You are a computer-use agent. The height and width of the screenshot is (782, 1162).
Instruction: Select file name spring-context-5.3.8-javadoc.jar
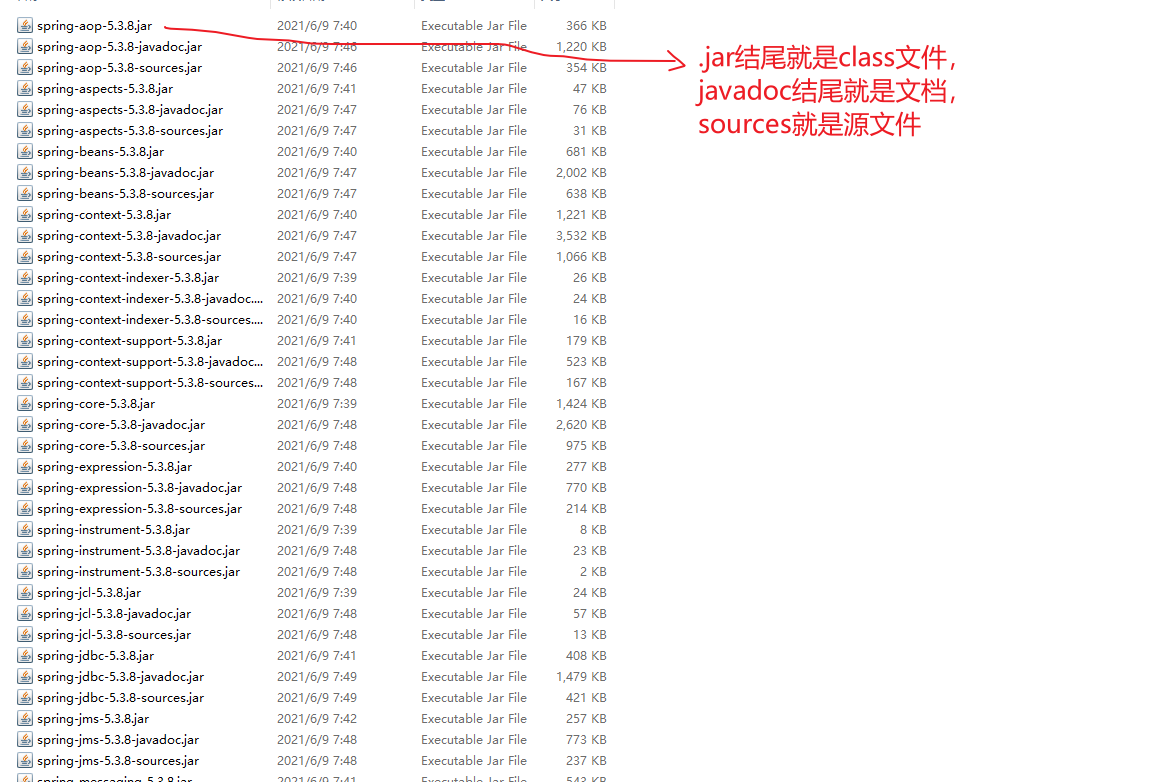129,236
